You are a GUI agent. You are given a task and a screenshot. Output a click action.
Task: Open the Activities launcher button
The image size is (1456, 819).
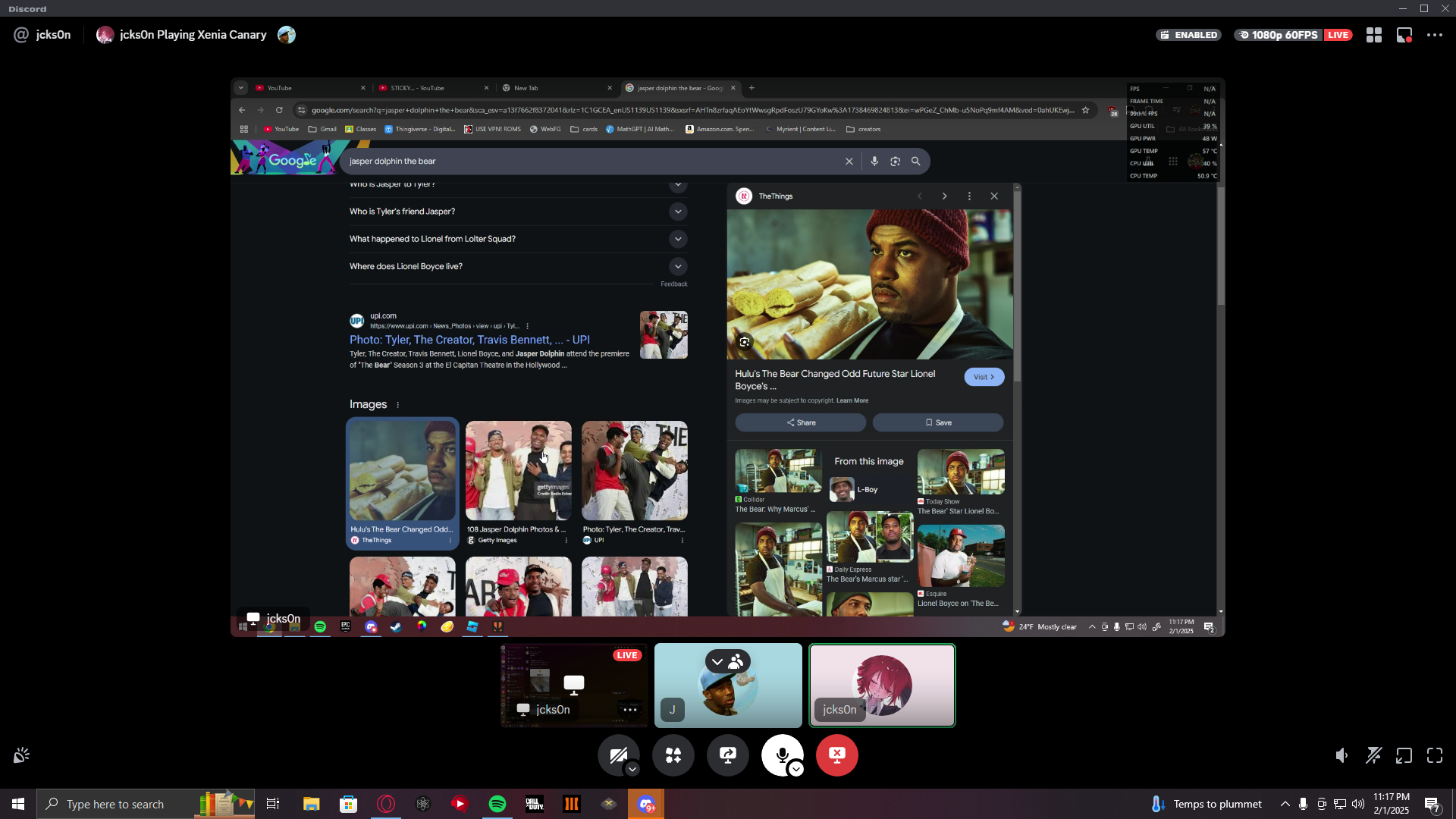click(673, 755)
